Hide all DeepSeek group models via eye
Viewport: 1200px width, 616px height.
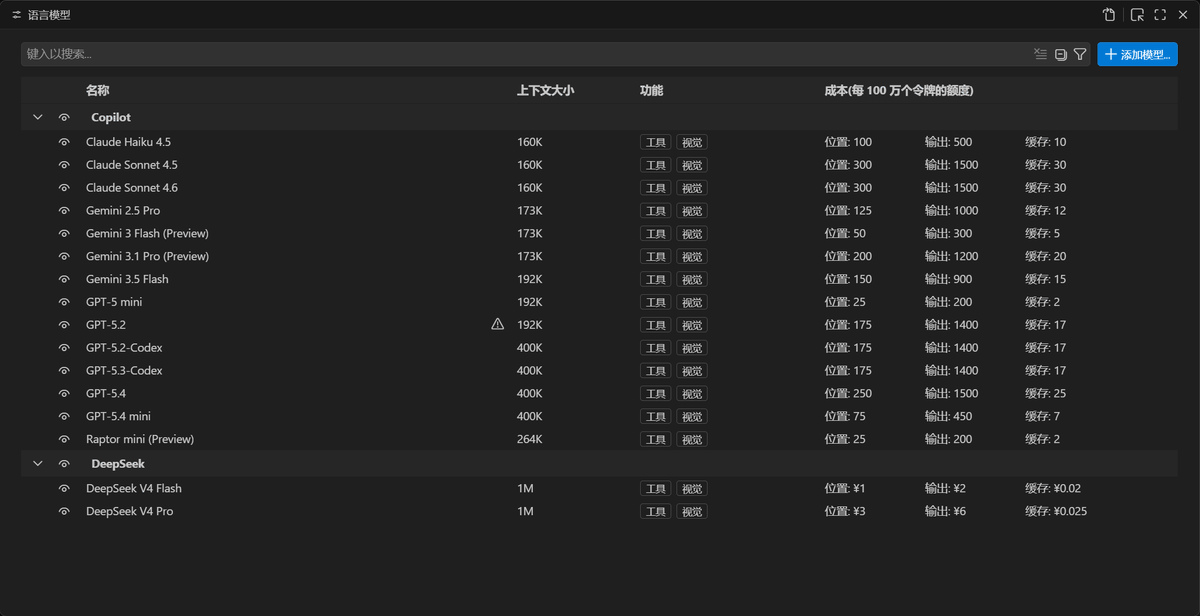(64, 464)
